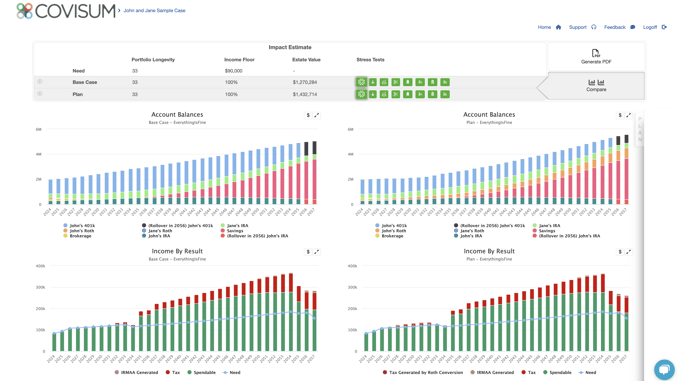
Task: Click the Stress Tests column header
Action: pos(370,60)
